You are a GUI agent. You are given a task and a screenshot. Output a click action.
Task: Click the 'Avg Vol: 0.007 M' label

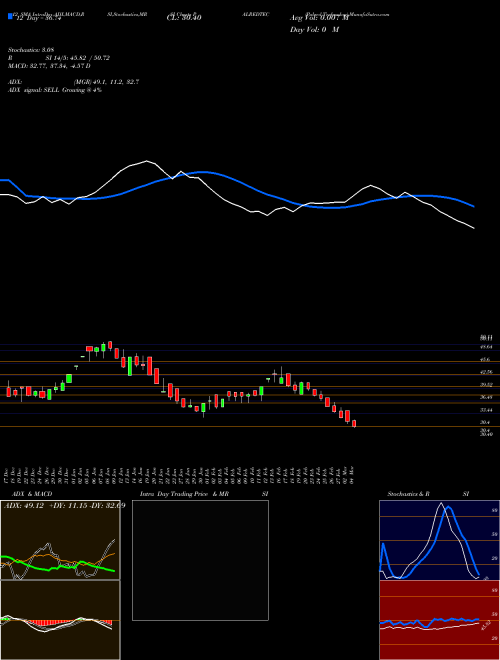(x=319, y=18)
